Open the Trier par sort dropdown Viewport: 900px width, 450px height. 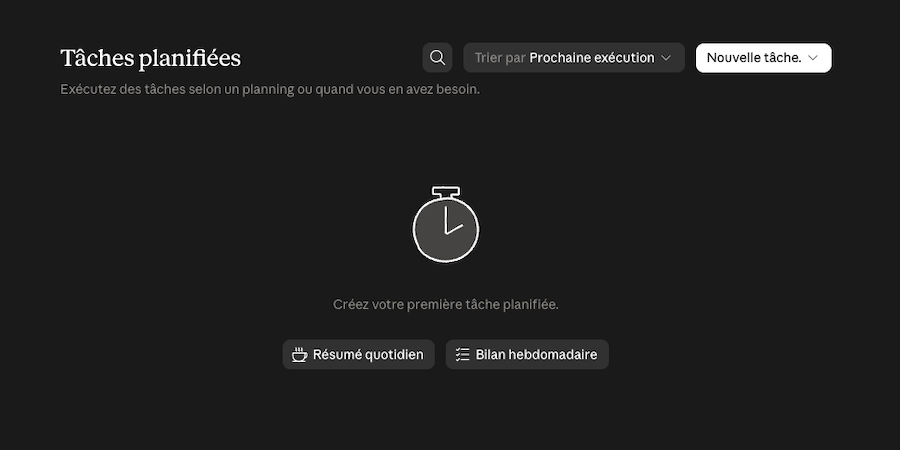point(574,58)
